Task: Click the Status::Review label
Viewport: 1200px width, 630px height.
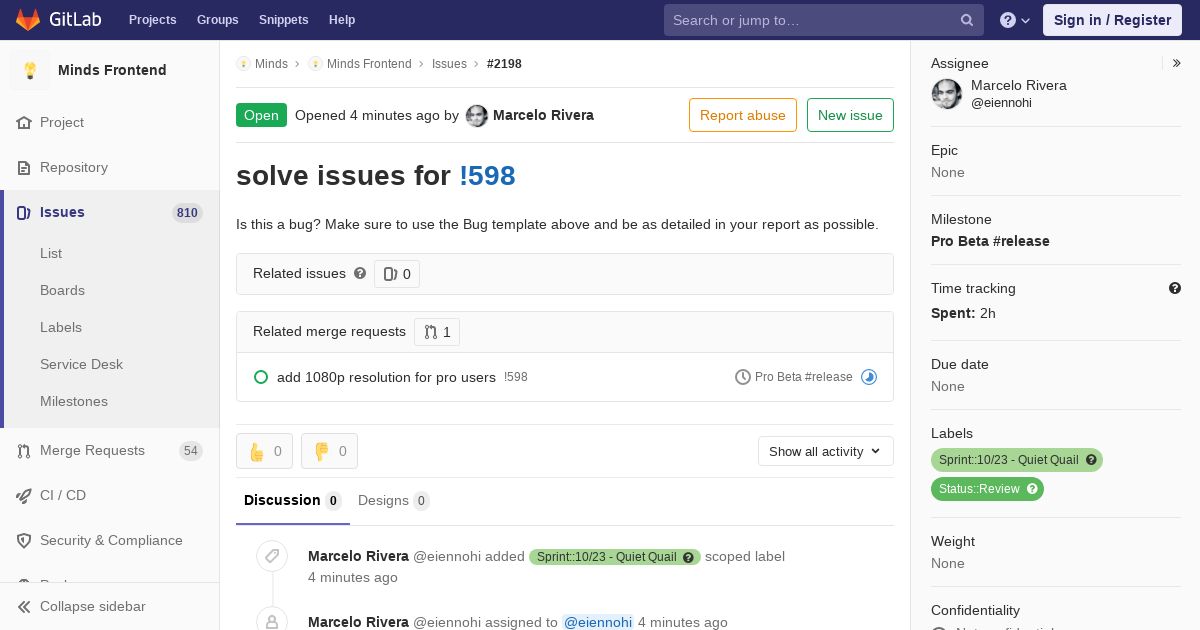Action: tap(987, 489)
